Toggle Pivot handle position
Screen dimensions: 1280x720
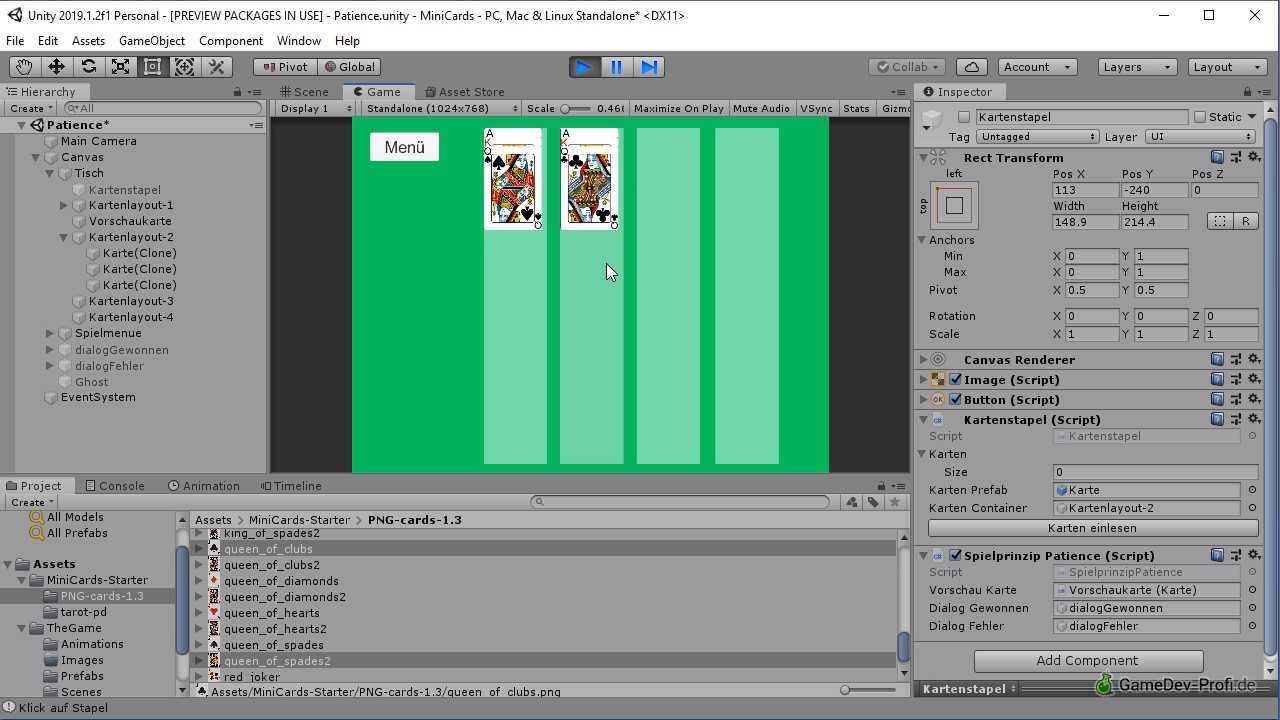[285, 67]
